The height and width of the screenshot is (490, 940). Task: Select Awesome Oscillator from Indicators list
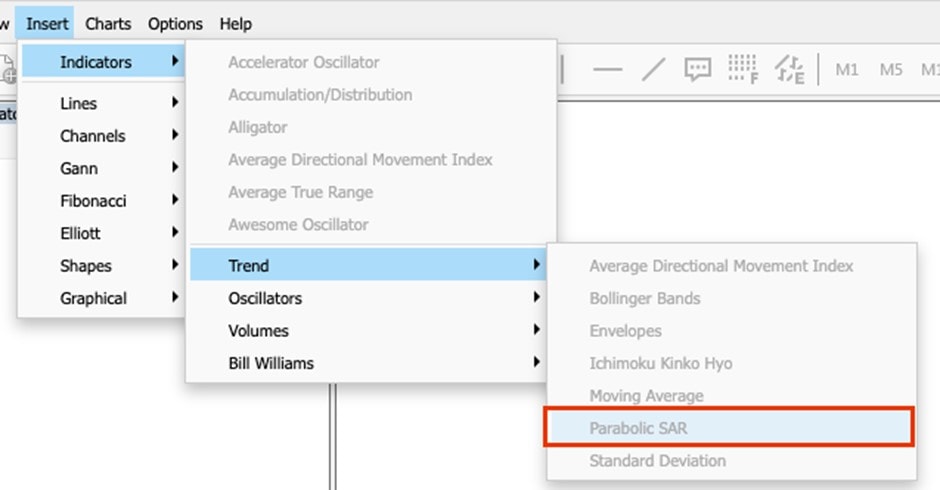point(298,225)
